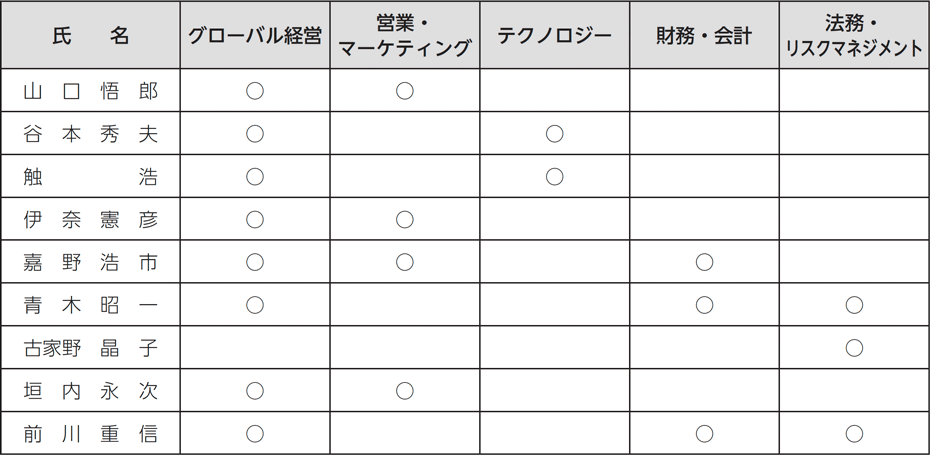Click the name 古家野晶子
Screen dimensions: 930x455
[x=90, y=348]
